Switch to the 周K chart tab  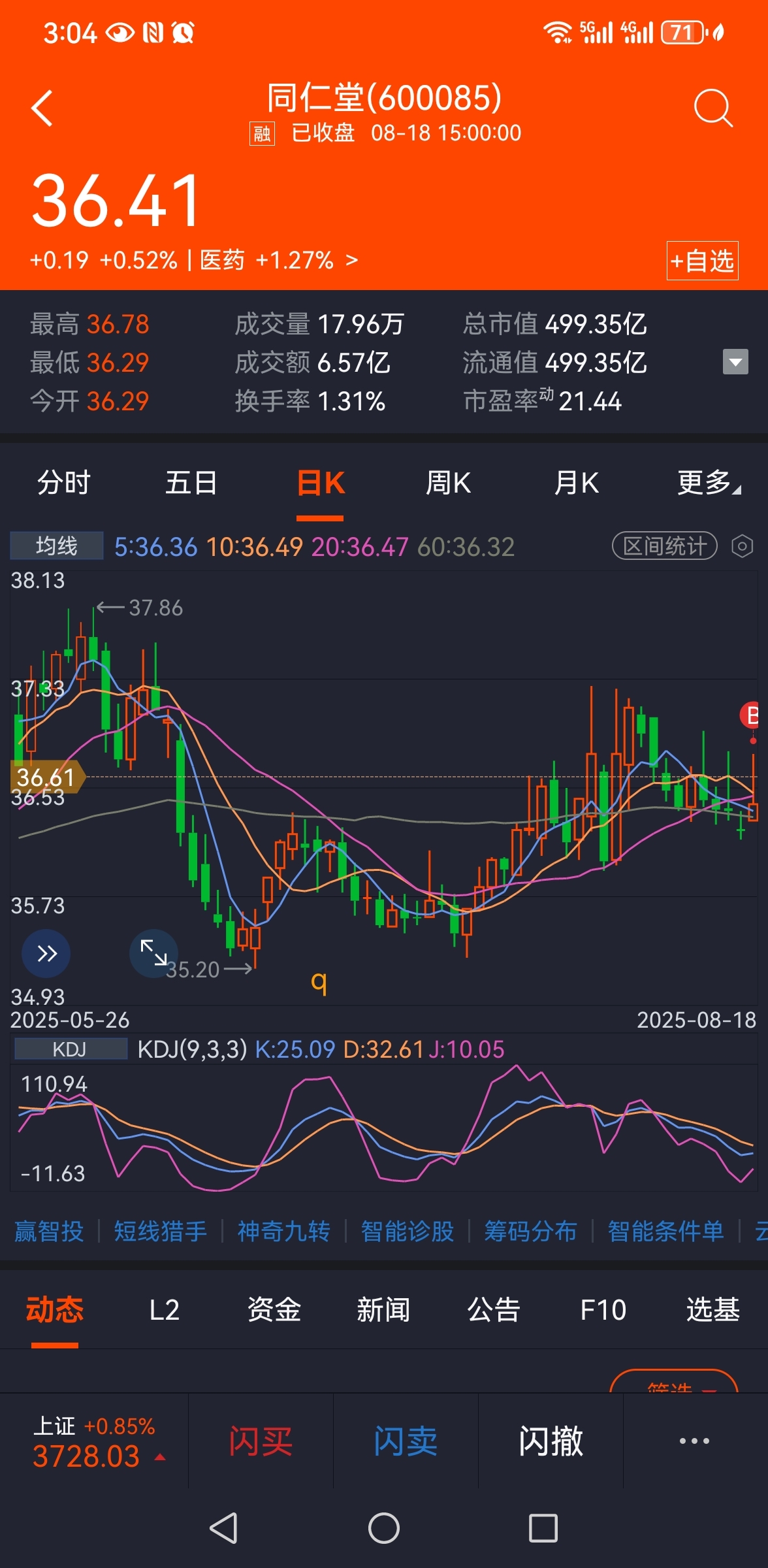(448, 483)
